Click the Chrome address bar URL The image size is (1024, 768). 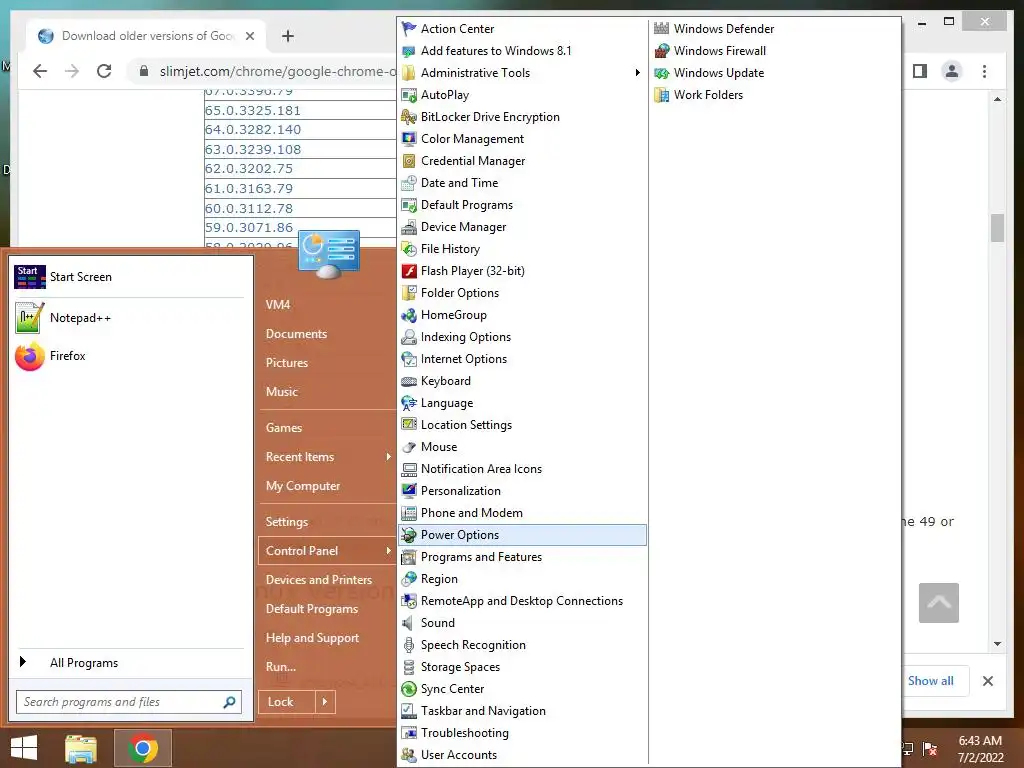tap(278, 71)
